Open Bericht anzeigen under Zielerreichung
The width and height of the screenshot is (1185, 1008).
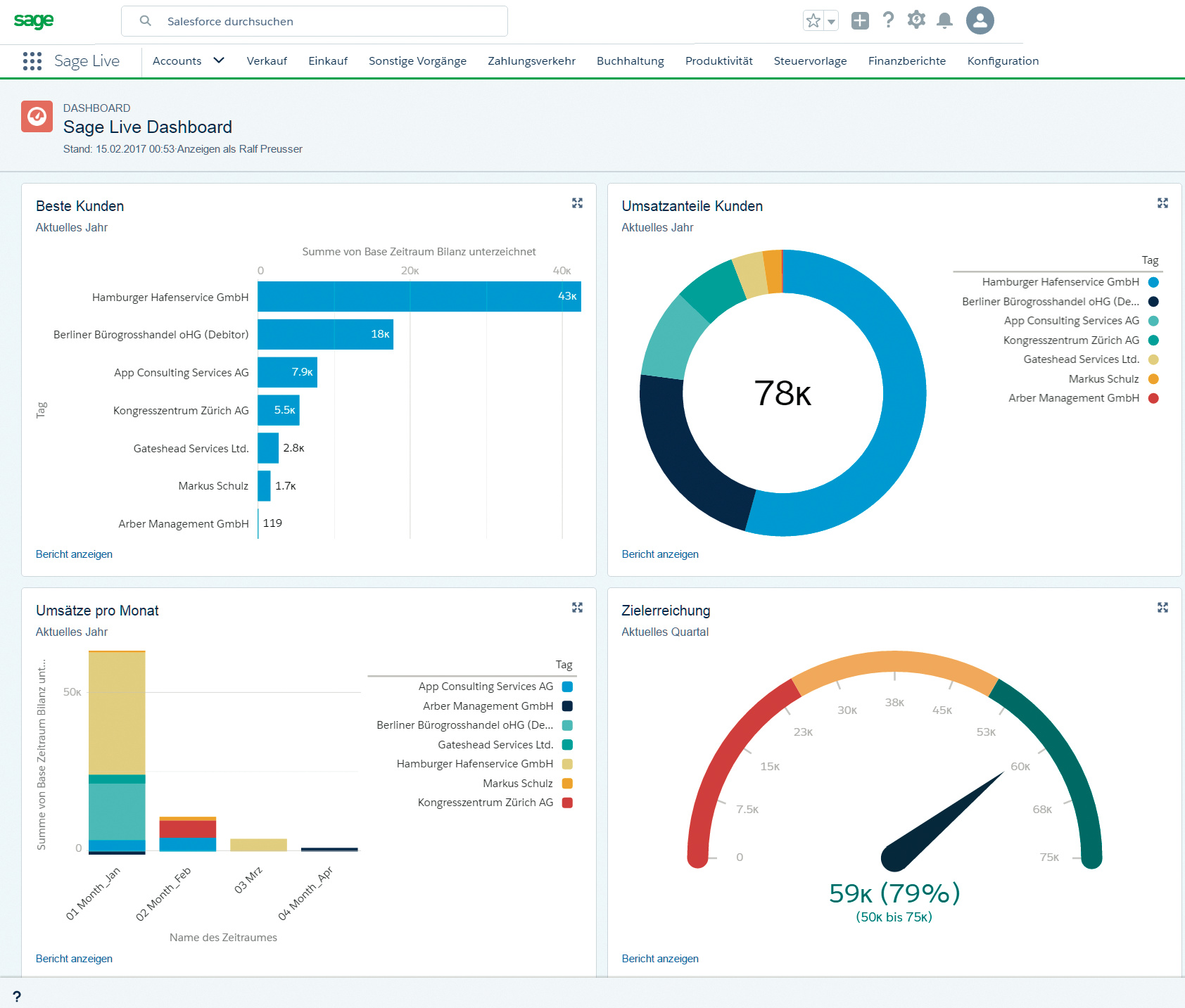pos(659,959)
